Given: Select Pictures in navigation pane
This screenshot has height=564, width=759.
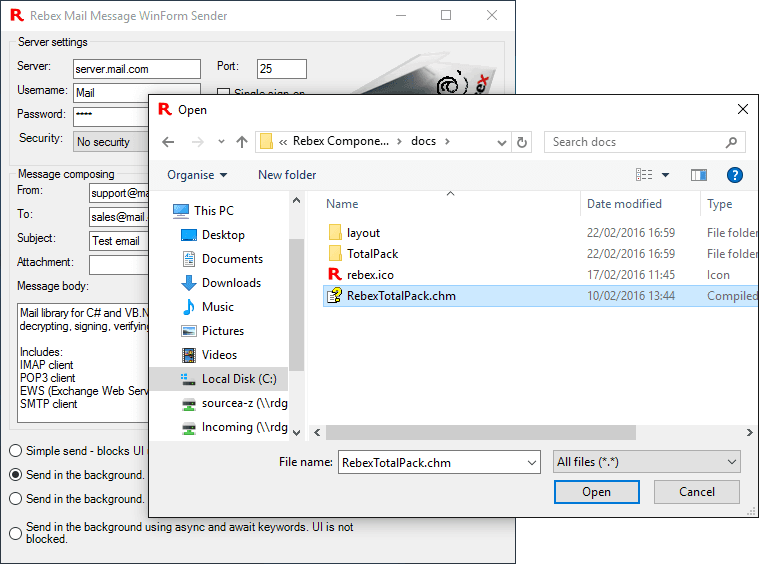Looking at the screenshot, I should point(223,331).
